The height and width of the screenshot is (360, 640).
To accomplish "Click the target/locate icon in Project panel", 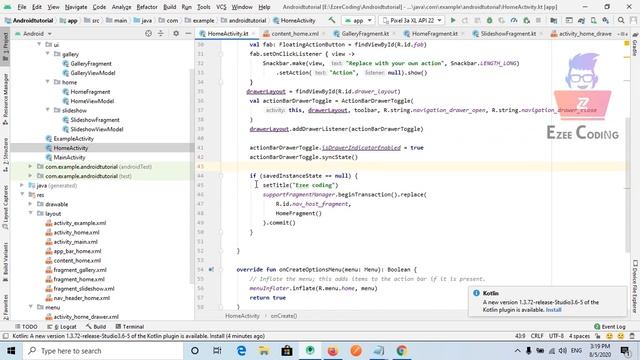I will click(x=148, y=33).
